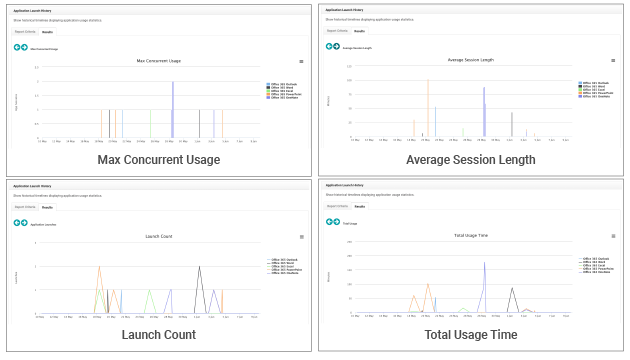Toggle Office 365 Word series in Launch Count legend

[x=280, y=263]
